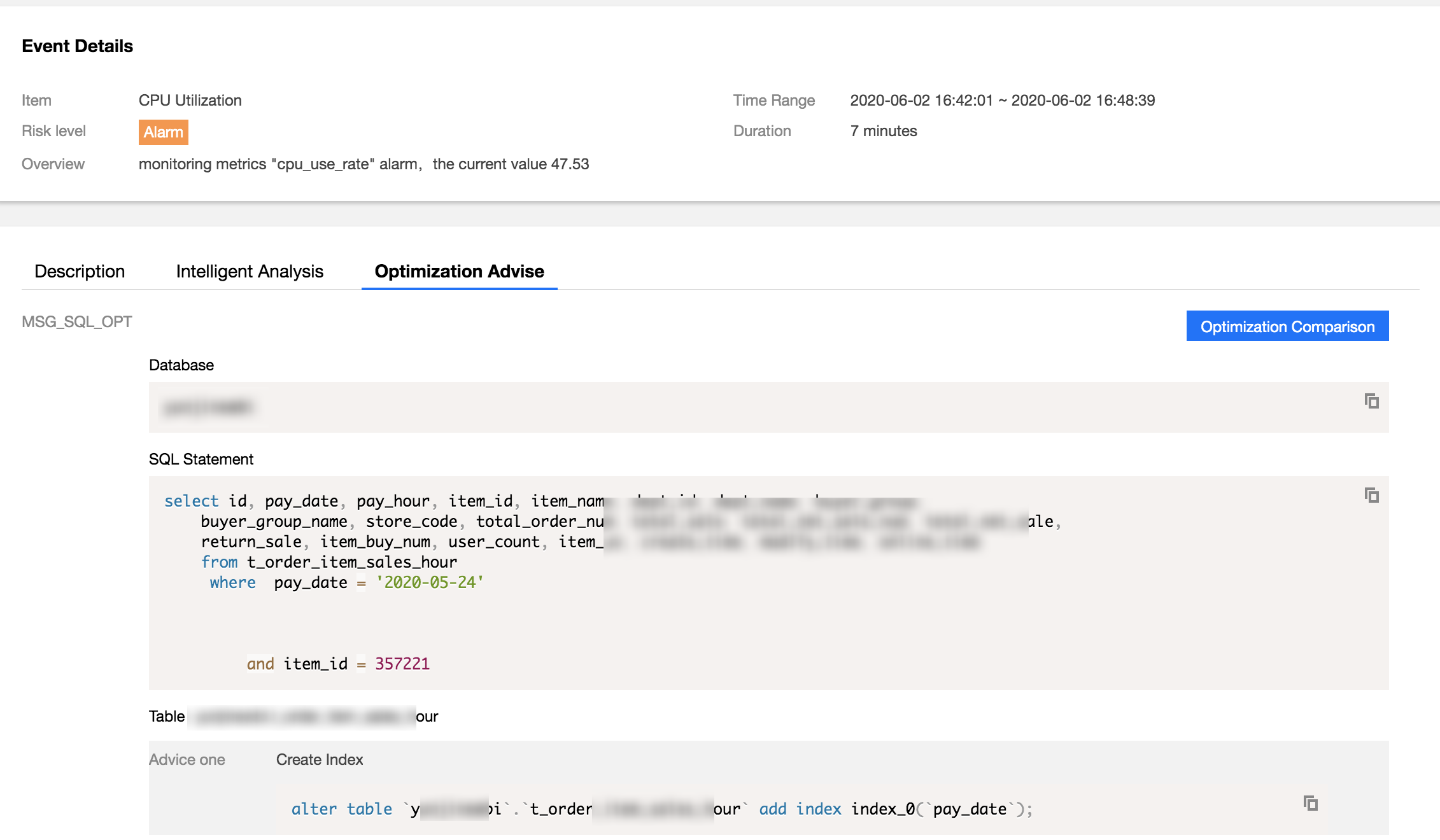Copy the Database name with copy icon

pyautogui.click(x=1371, y=401)
